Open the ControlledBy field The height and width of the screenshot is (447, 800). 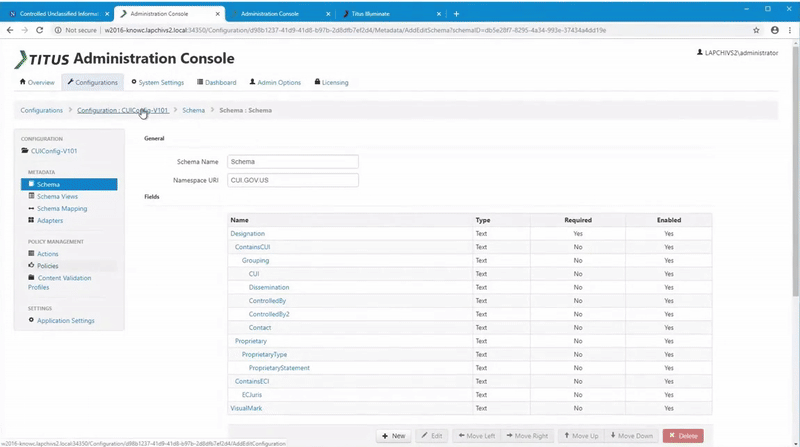click(x=267, y=301)
